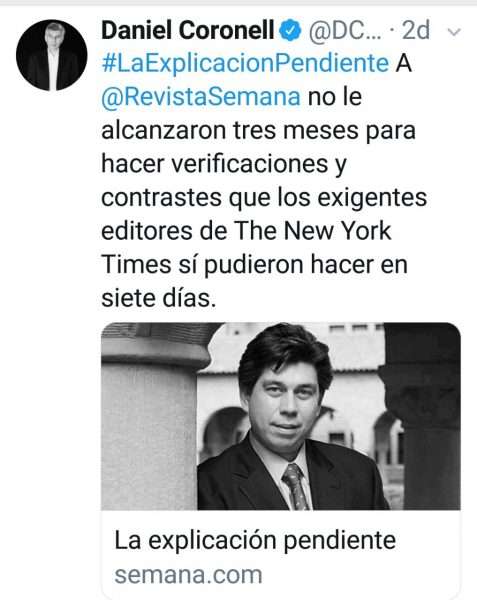Click the letter 'A' after the hashtag
477x600 pixels.
coord(404,64)
